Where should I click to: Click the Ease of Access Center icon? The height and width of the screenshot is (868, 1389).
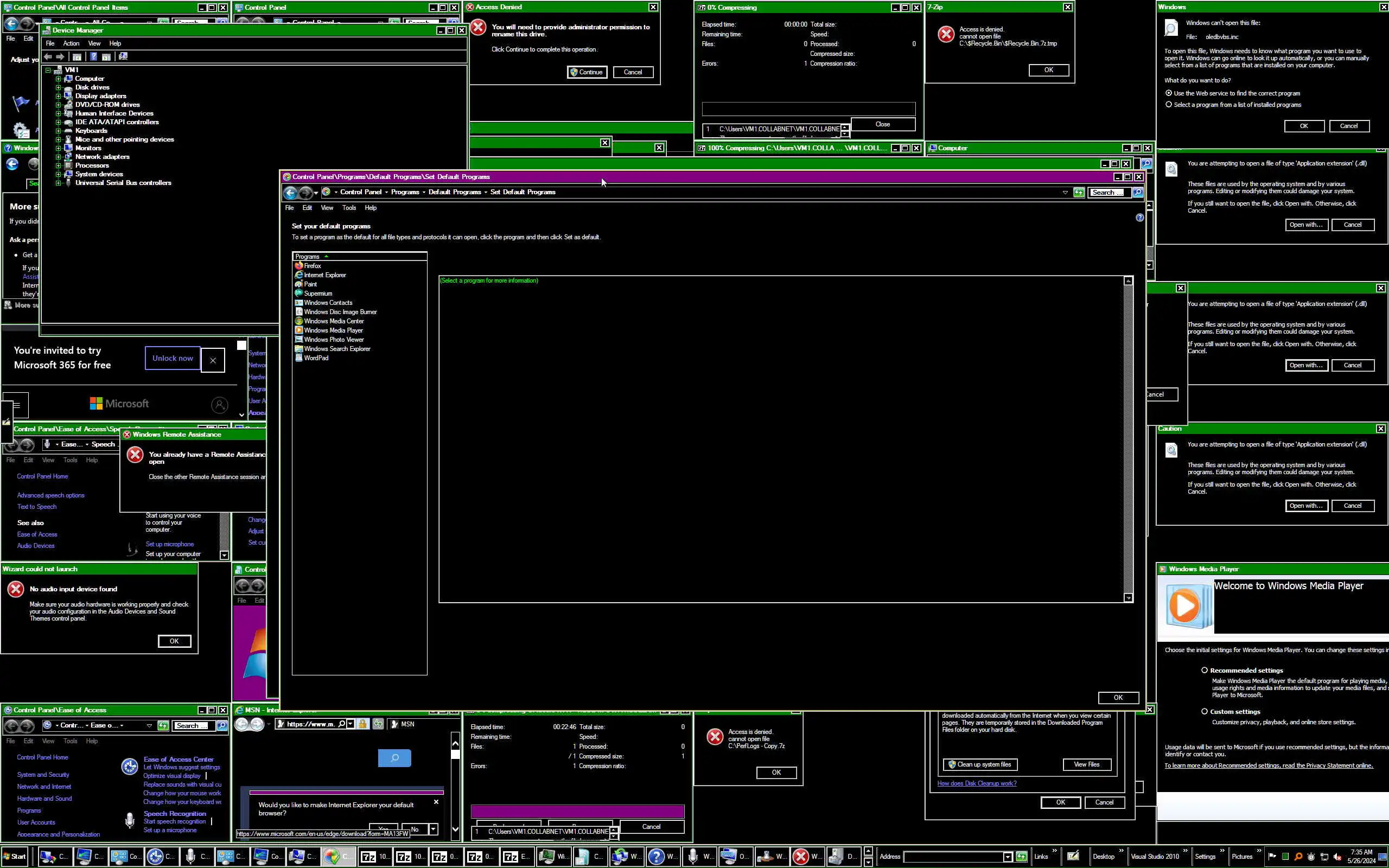130,767
